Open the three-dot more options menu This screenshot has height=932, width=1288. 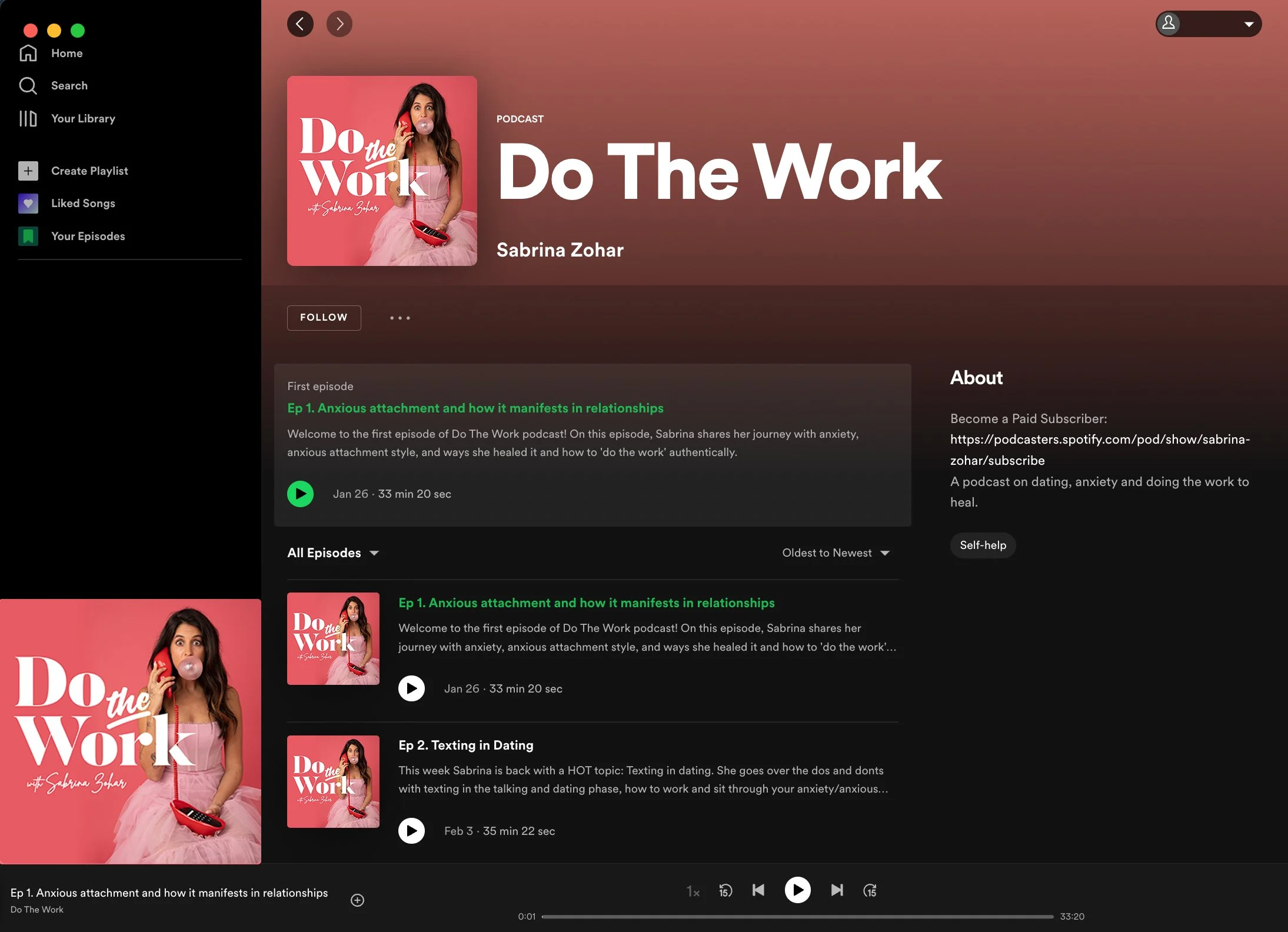(x=400, y=318)
